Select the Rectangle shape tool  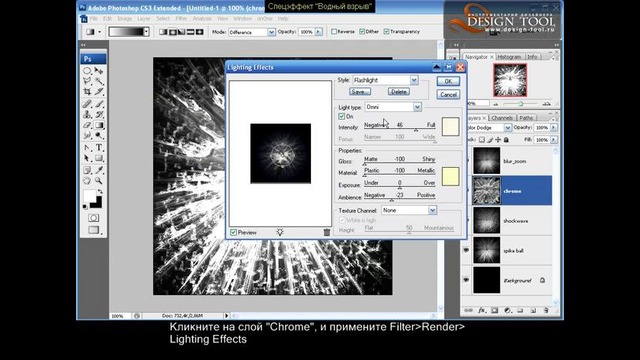pos(99,158)
